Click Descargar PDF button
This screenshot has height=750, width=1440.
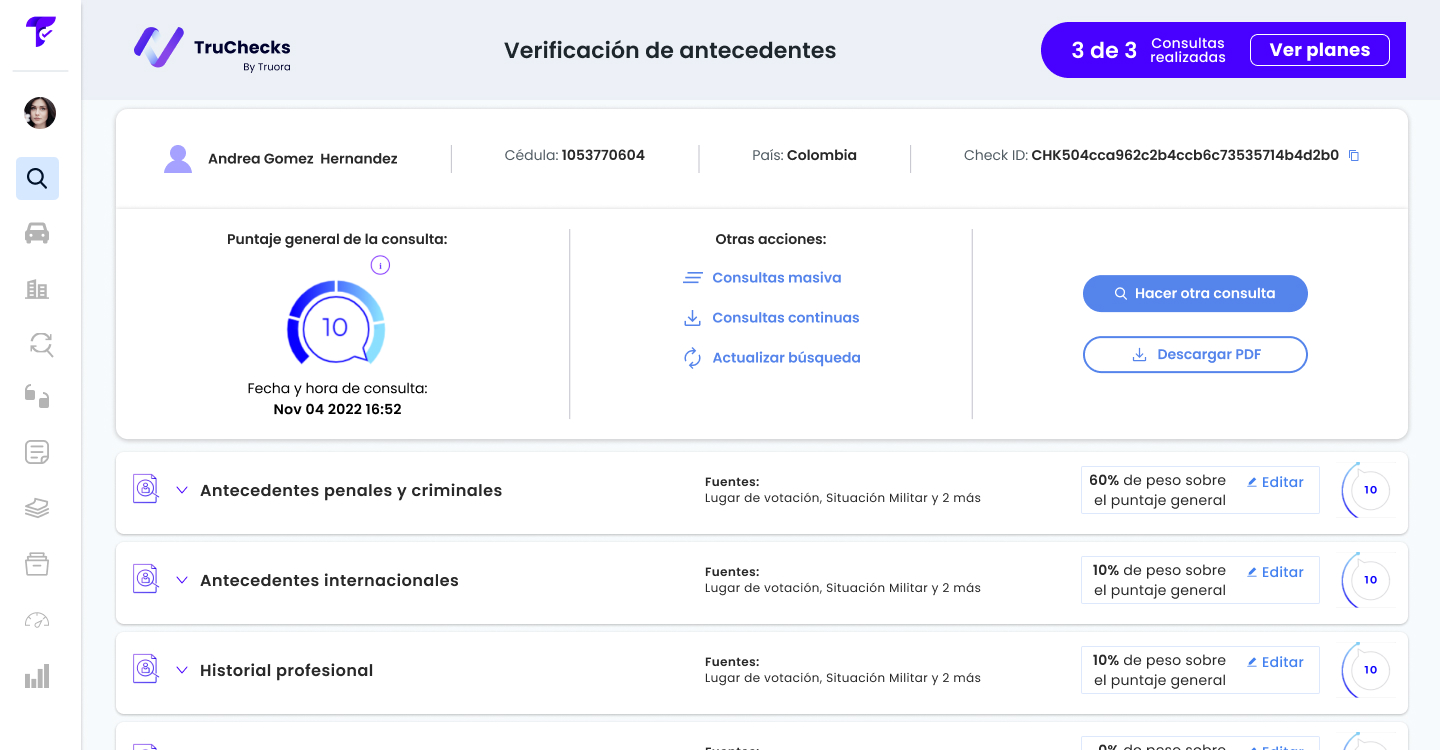pos(1195,355)
